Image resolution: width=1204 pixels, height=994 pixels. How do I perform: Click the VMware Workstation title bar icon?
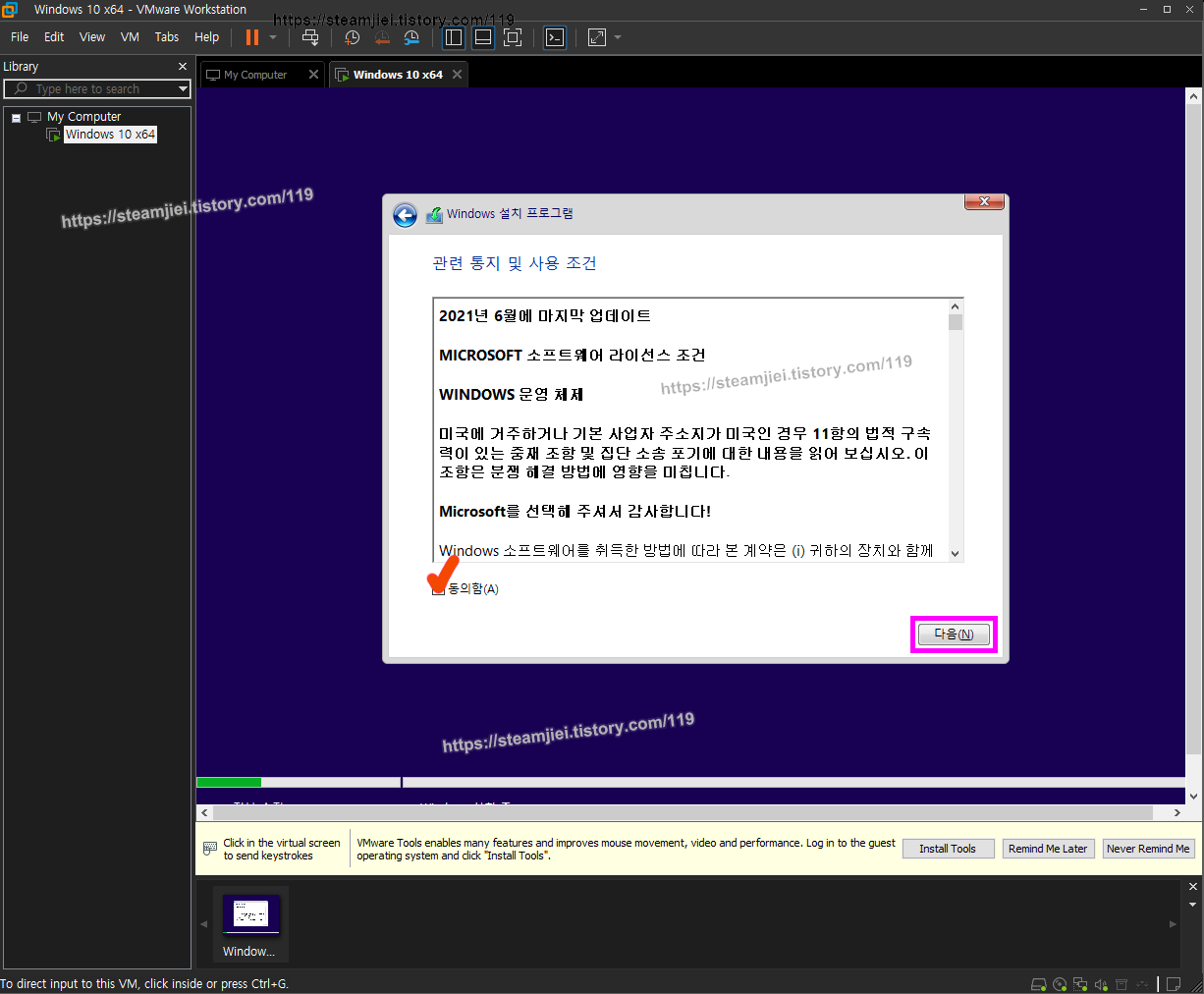(10, 10)
